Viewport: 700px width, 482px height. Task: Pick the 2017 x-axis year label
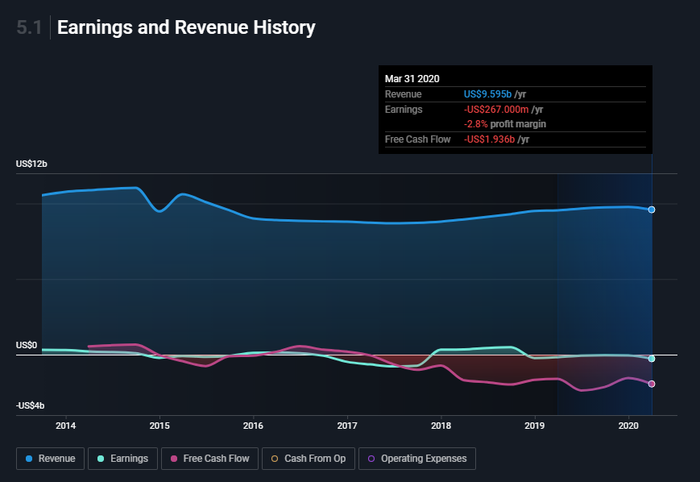click(347, 425)
